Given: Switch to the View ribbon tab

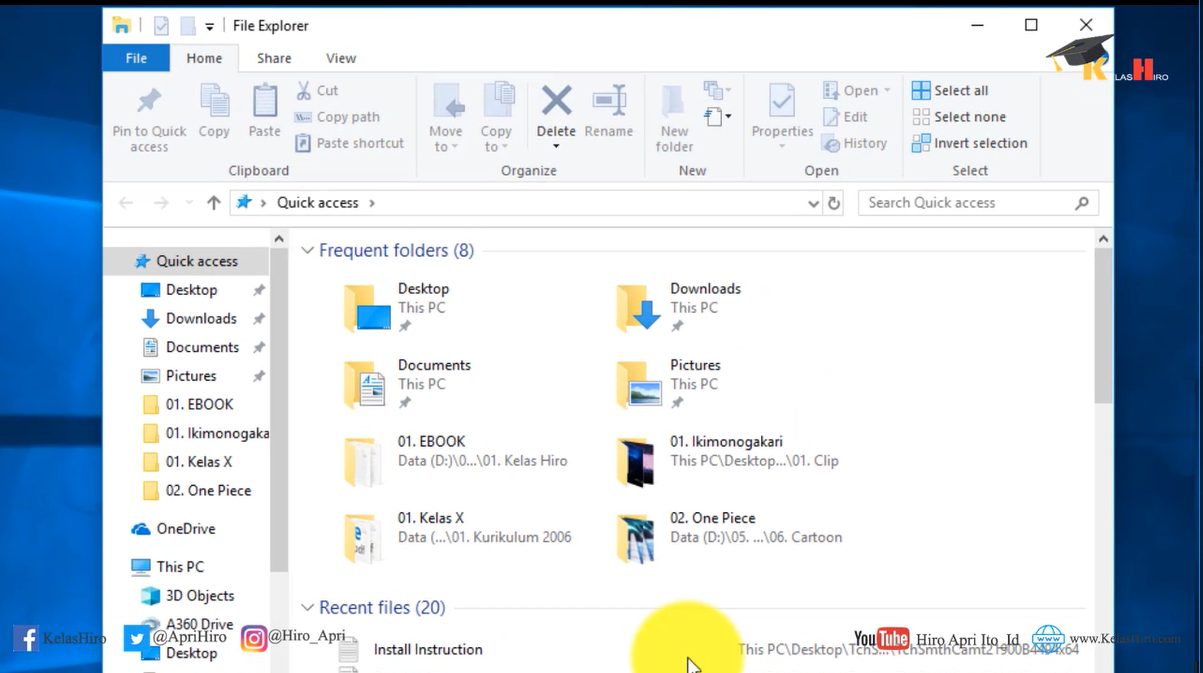Looking at the screenshot, I should pos(341,58).
